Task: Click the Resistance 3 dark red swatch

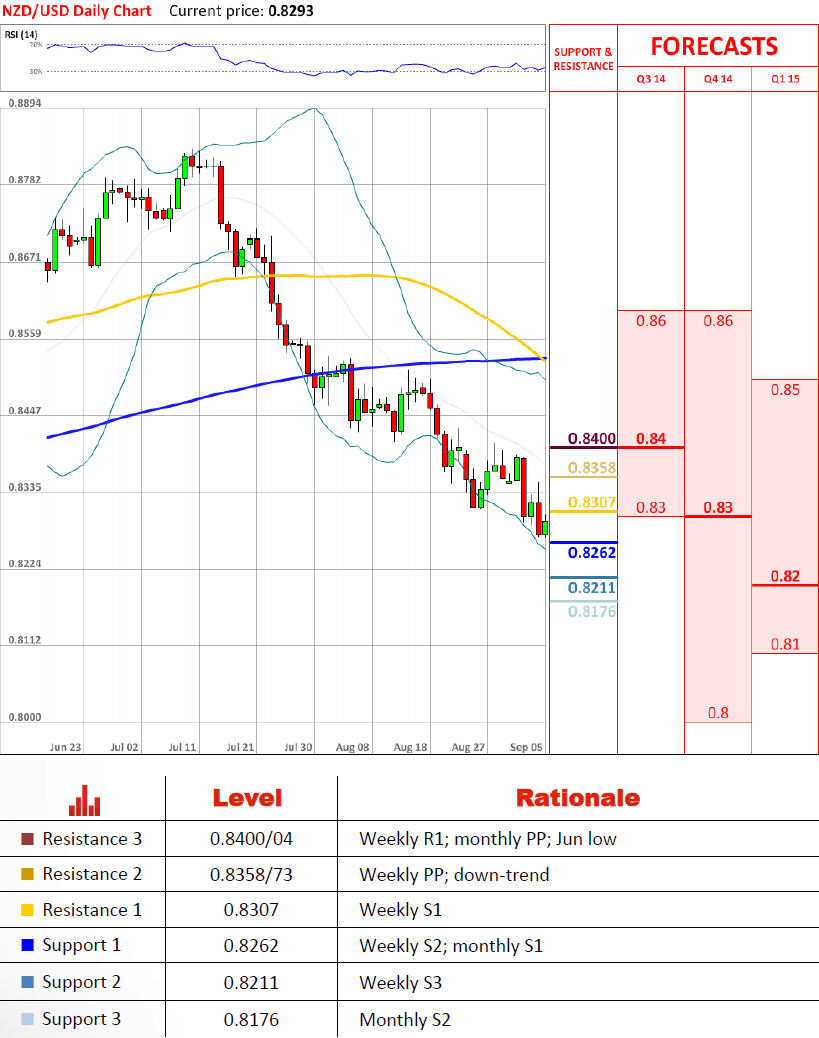Action: click(x=27, y=839)
